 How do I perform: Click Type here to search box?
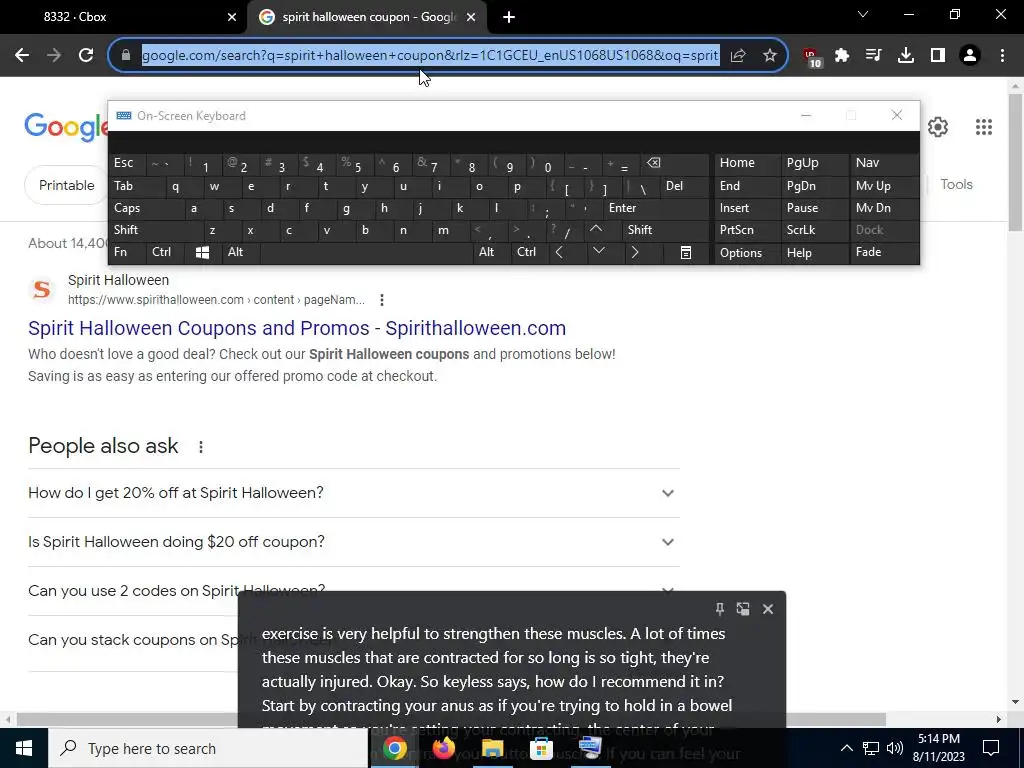208,748
